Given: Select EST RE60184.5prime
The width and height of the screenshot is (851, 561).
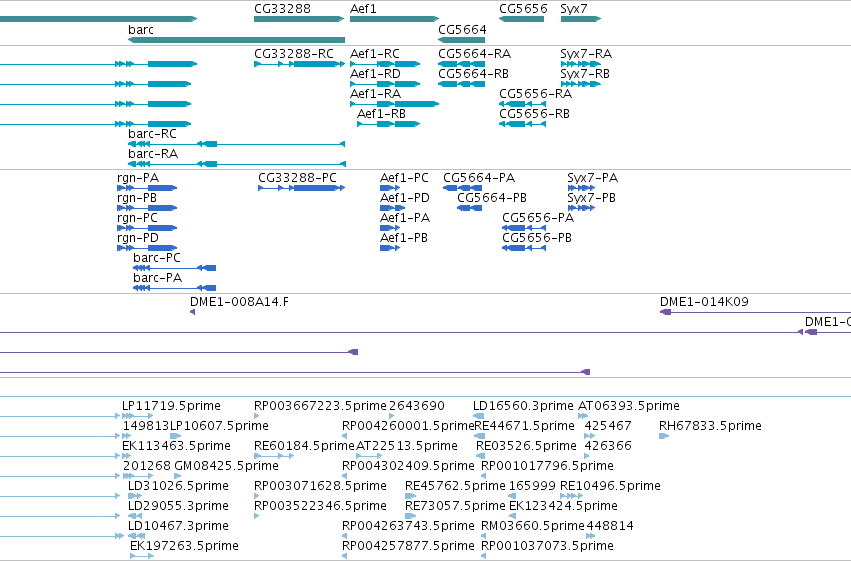Looking at the screenshot, I should [274, 456].
